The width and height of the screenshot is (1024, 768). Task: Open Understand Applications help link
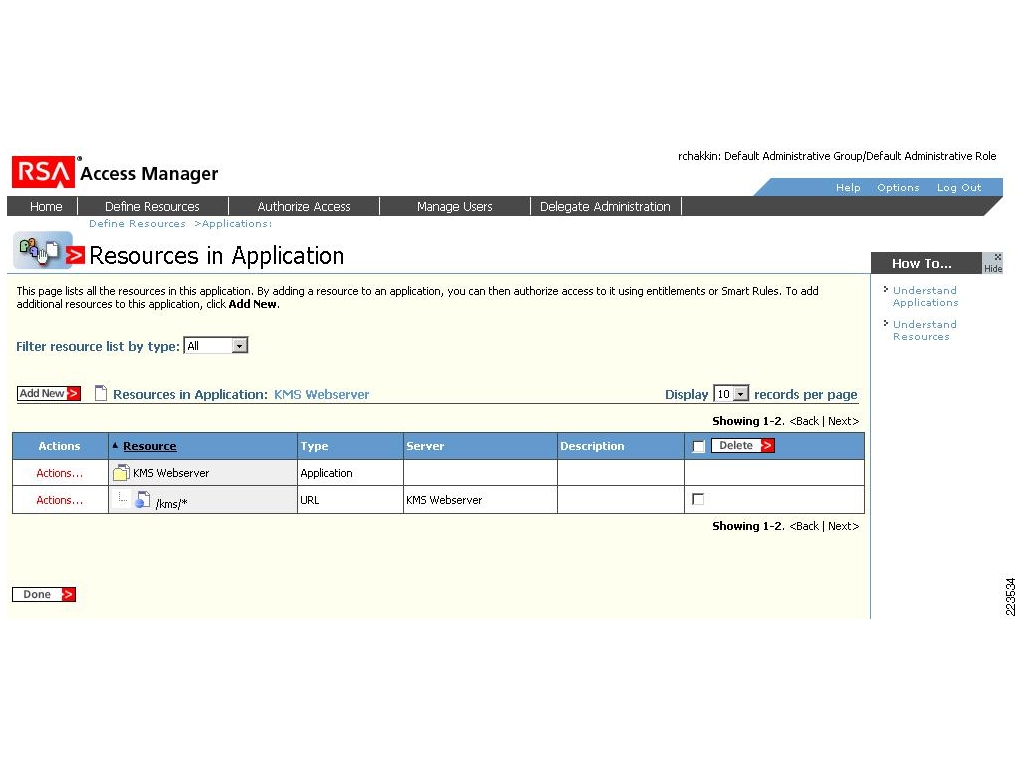[x=925, y=296]
